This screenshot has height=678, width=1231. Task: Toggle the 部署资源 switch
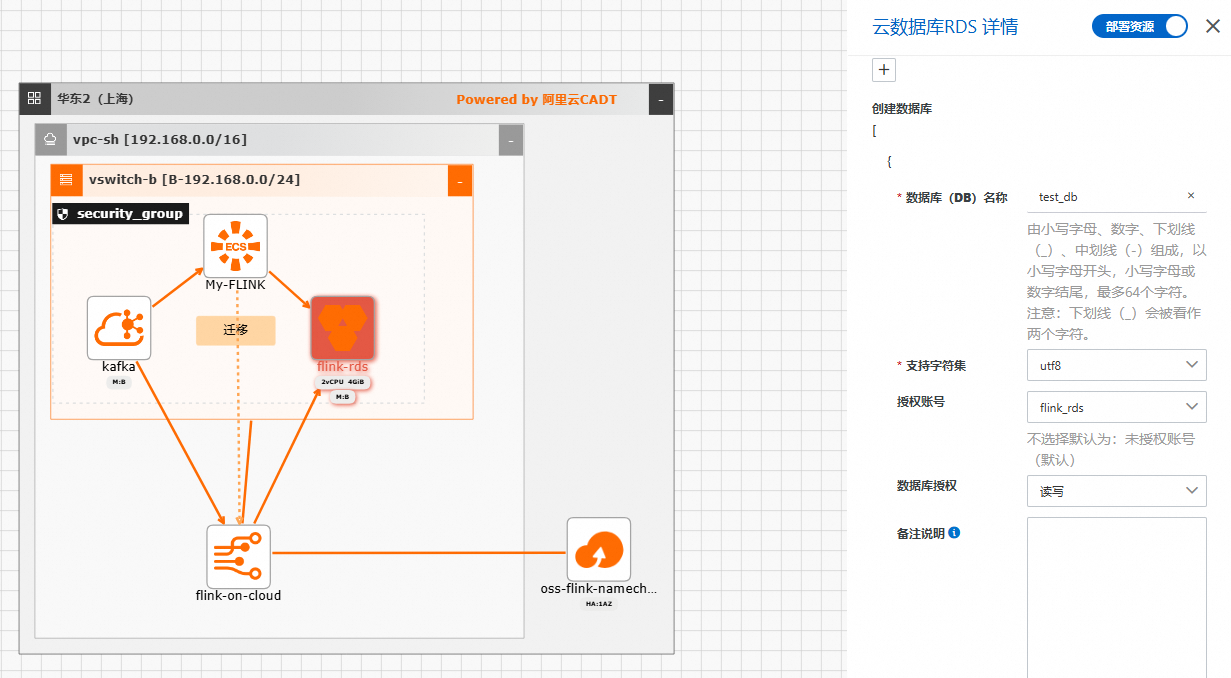point(1139,27)
